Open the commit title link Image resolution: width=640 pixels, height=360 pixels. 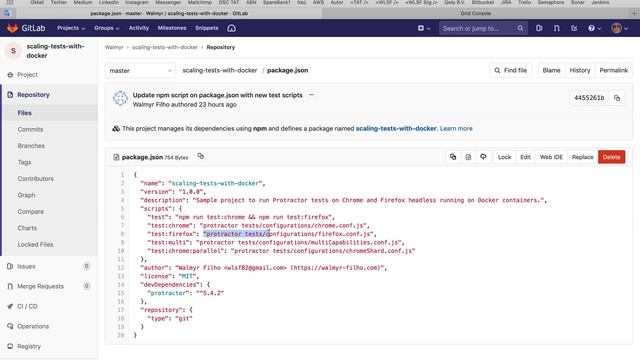pyautogui.click(x=218, y=95)
